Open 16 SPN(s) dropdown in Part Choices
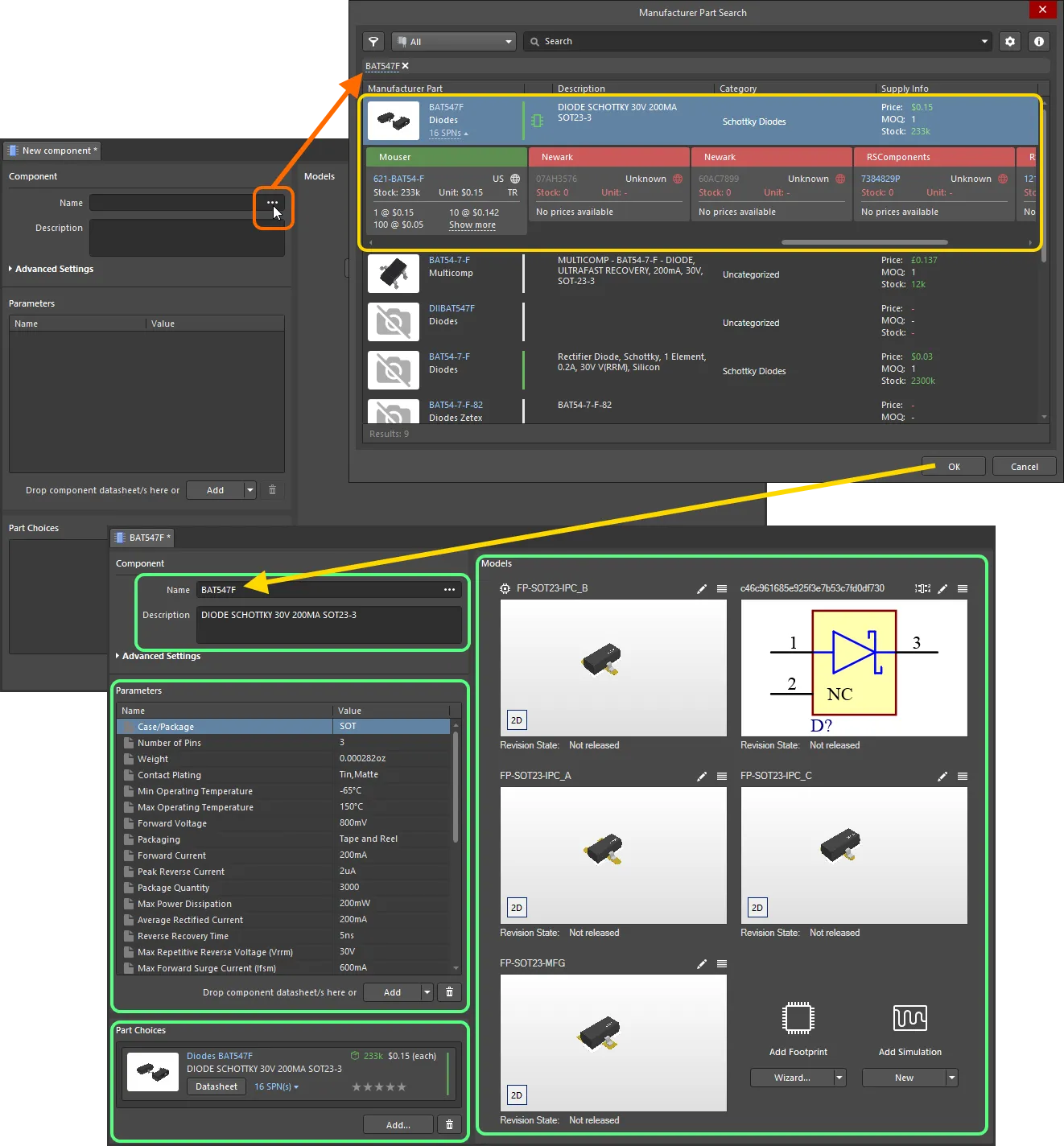Screen dimensions: 1064x1146 pos(277,1086)
